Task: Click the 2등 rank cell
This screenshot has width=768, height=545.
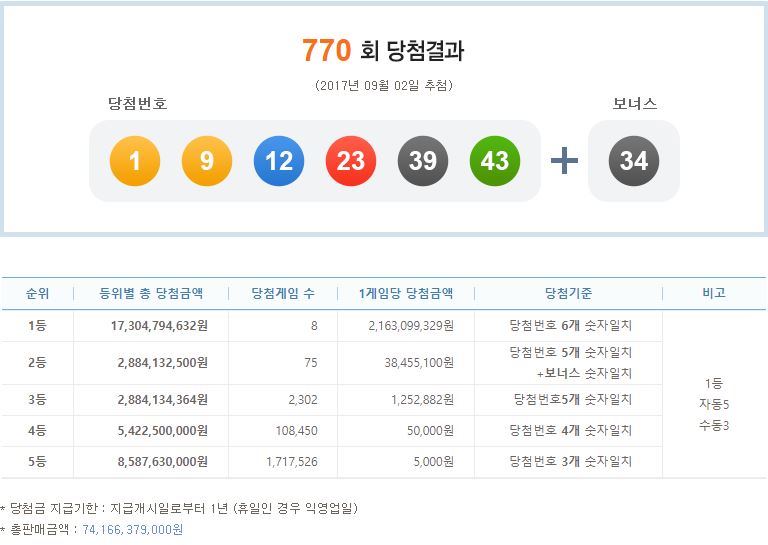Action: pyautogui.click(x=37, y=362)
